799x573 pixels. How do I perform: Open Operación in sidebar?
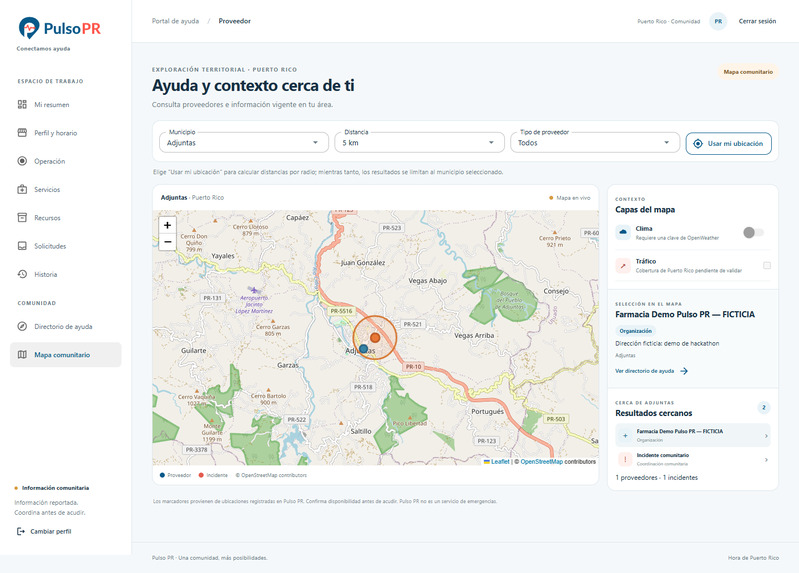66,161
